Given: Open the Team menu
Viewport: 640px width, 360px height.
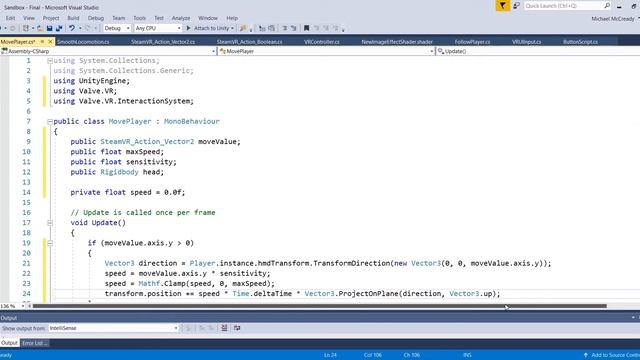Looking at the screenshot, I should click(x=119, y=18).
